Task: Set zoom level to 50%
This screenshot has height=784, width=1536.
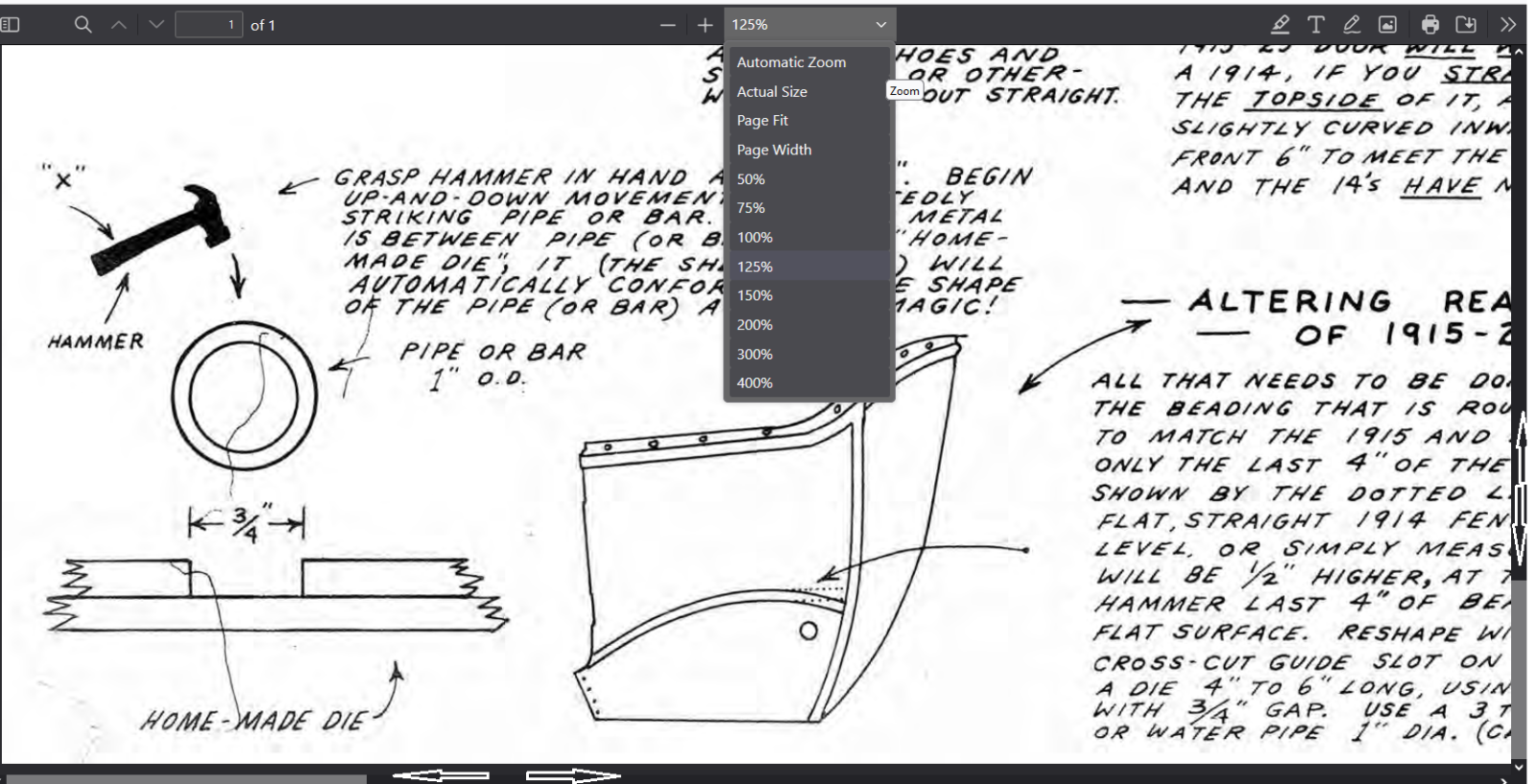Action: click(751, 179)
